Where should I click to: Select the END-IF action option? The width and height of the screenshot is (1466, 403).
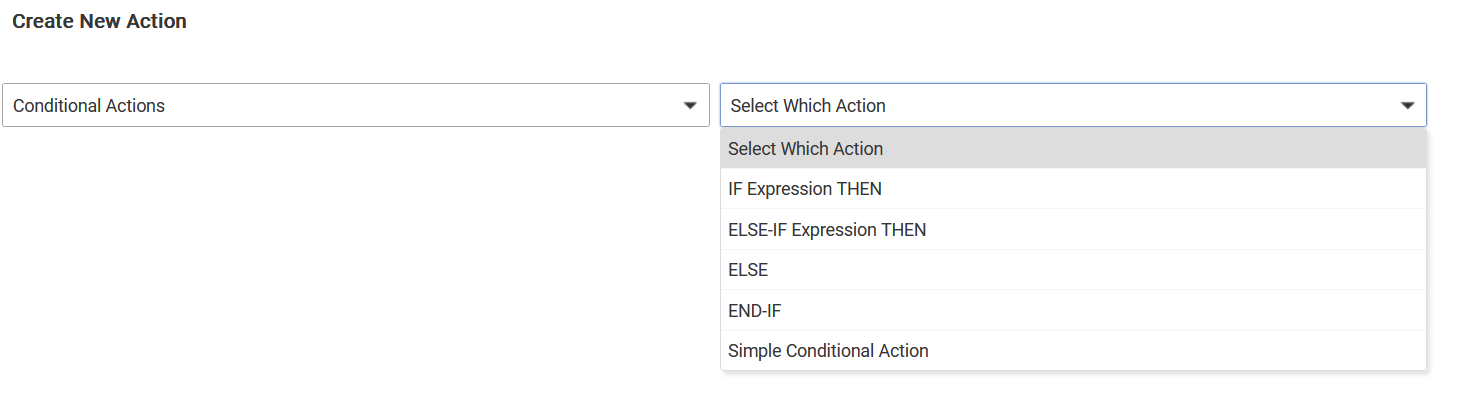point(755,311)
